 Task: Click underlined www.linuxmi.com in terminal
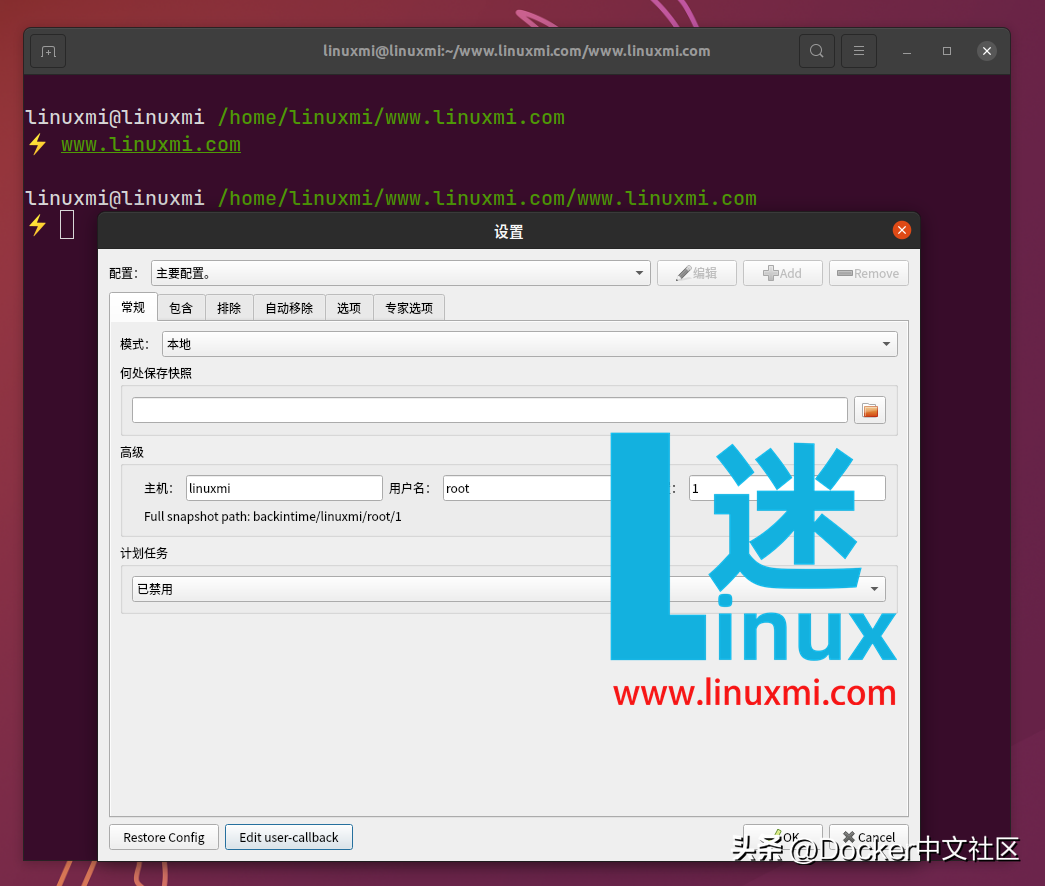(x=151, y=145)
